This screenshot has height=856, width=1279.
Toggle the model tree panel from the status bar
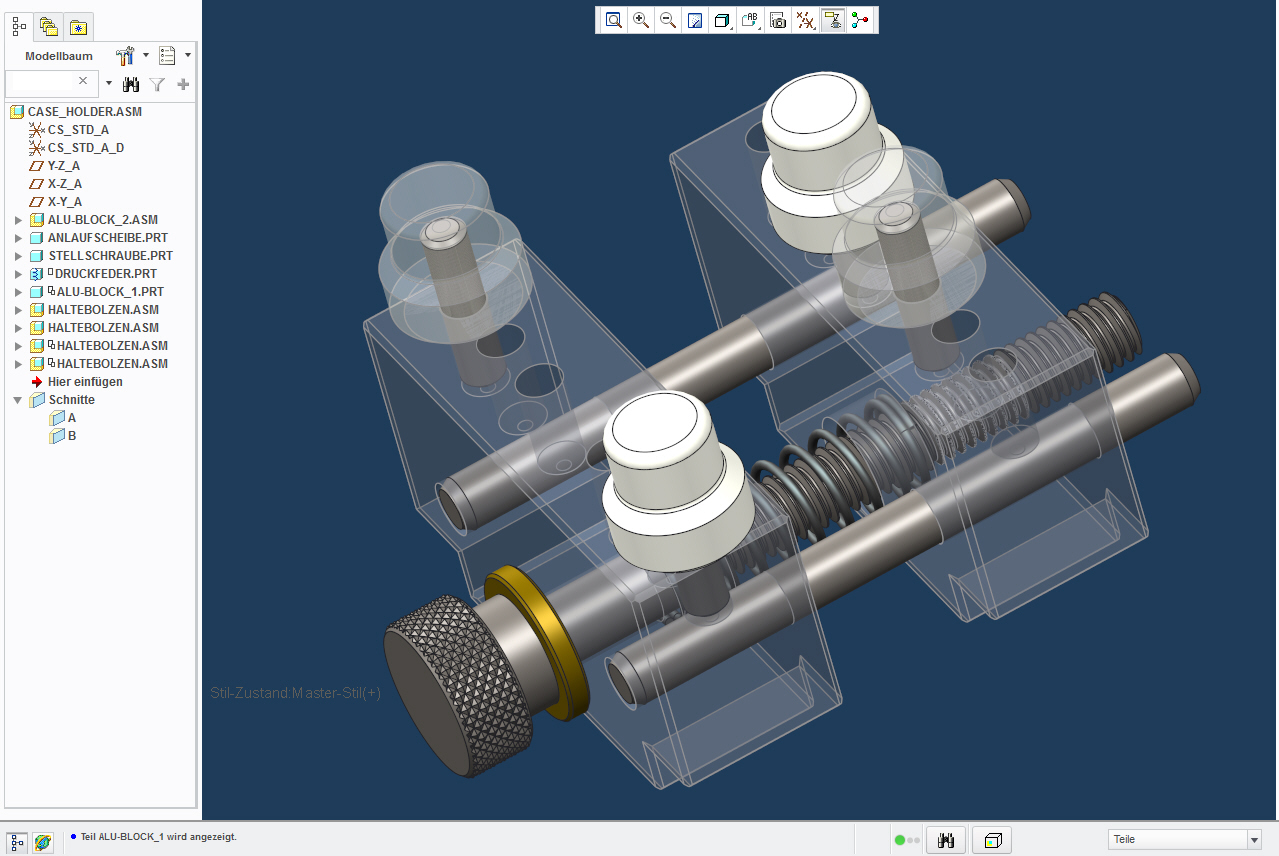pos(17,842)
